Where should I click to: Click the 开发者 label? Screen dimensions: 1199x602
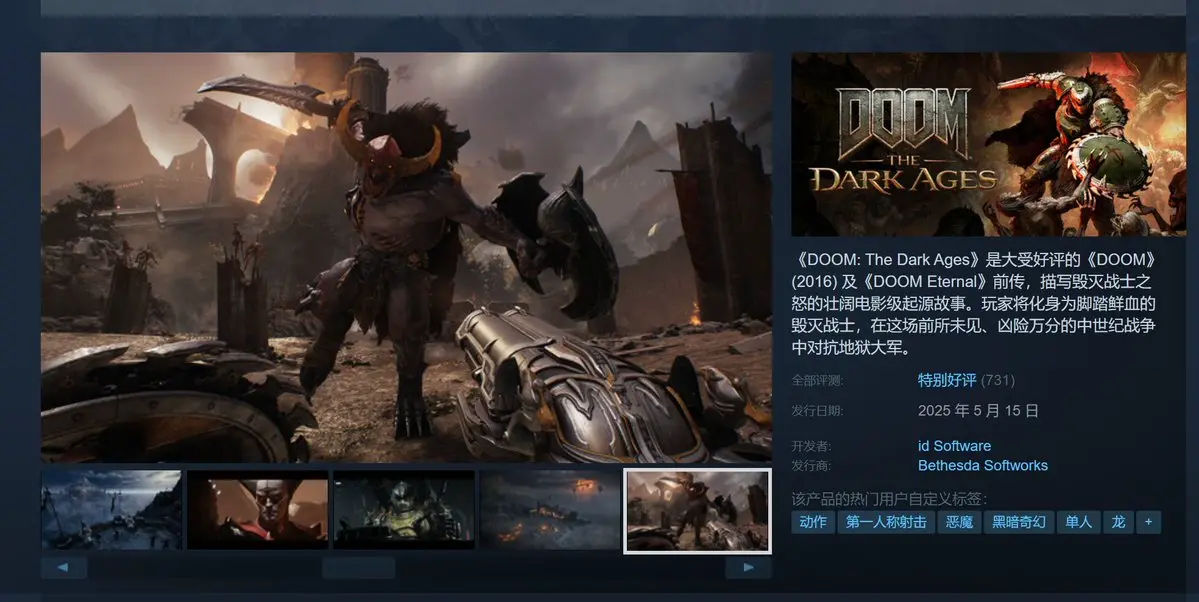(811, 446)
